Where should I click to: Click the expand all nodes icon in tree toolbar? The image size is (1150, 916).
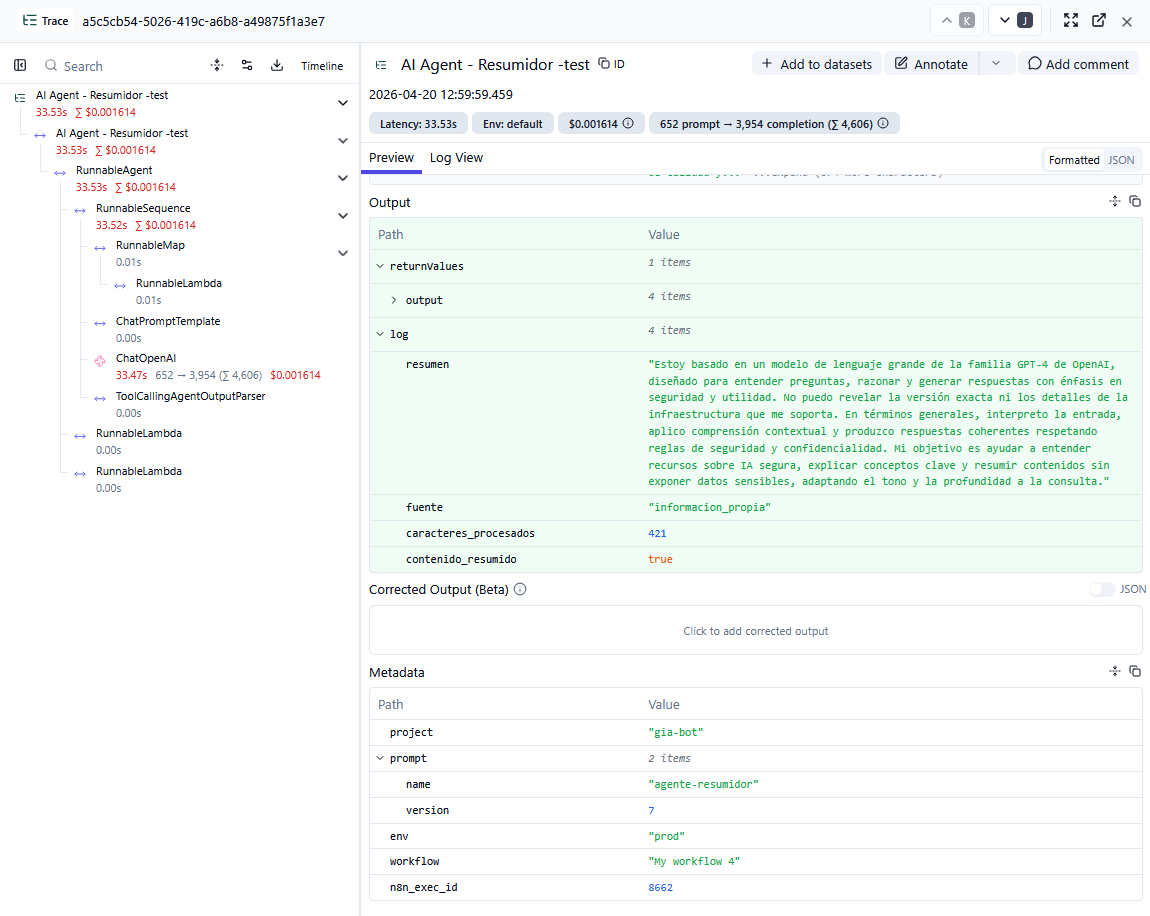point(217,65)
